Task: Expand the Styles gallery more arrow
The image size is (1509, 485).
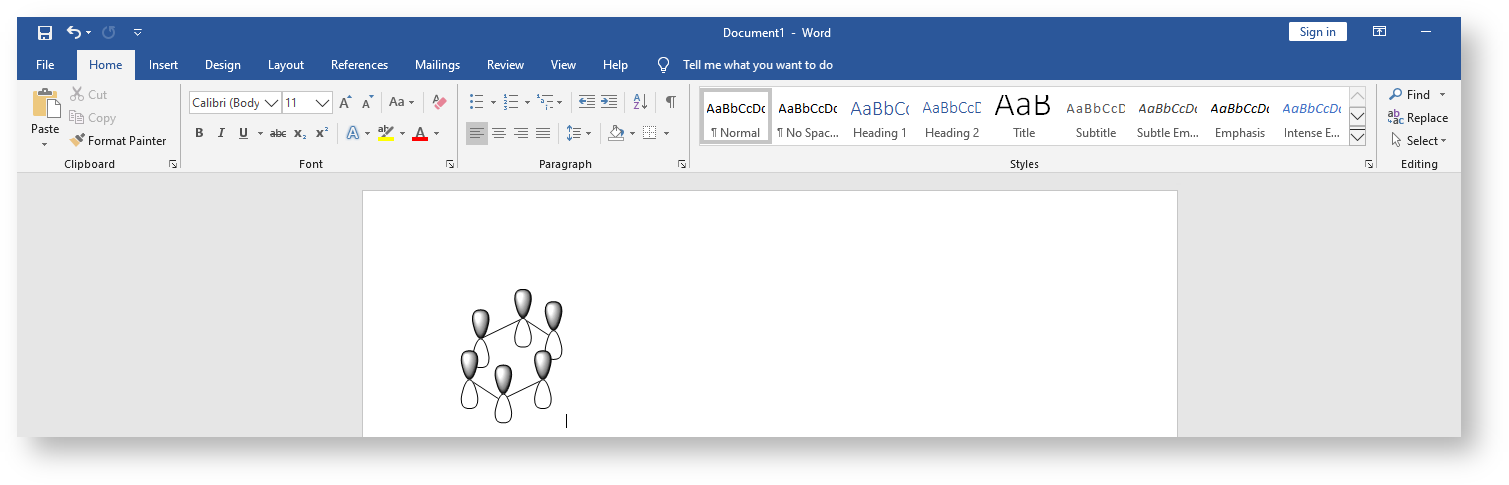Action: pyautogui.click(x=1357, y=137)
